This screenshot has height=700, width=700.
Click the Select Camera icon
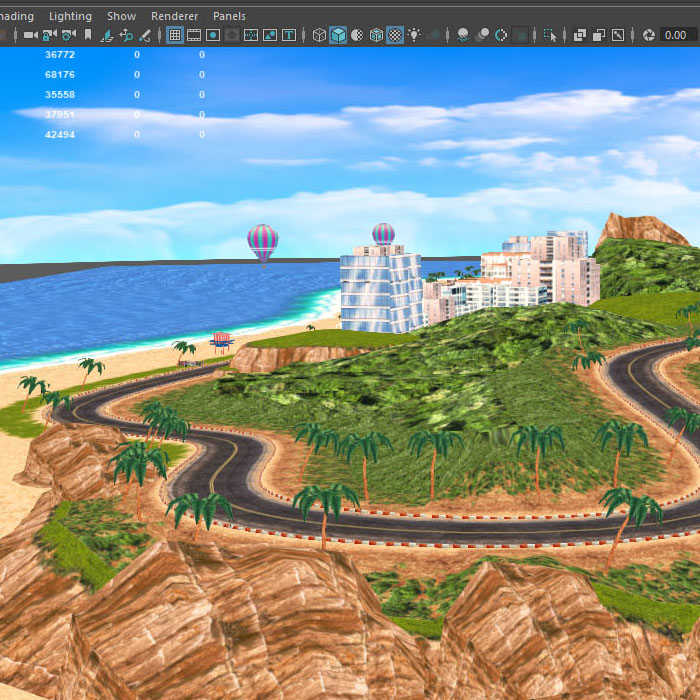click(x=30, y=35)
